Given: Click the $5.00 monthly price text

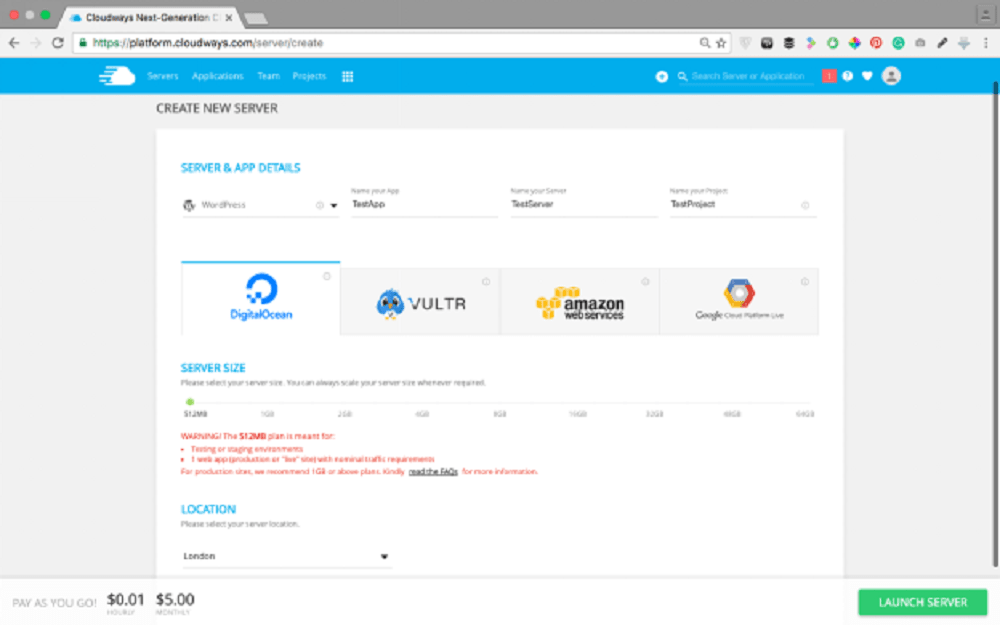Looking at the screenshot, I should coord(175,599).
